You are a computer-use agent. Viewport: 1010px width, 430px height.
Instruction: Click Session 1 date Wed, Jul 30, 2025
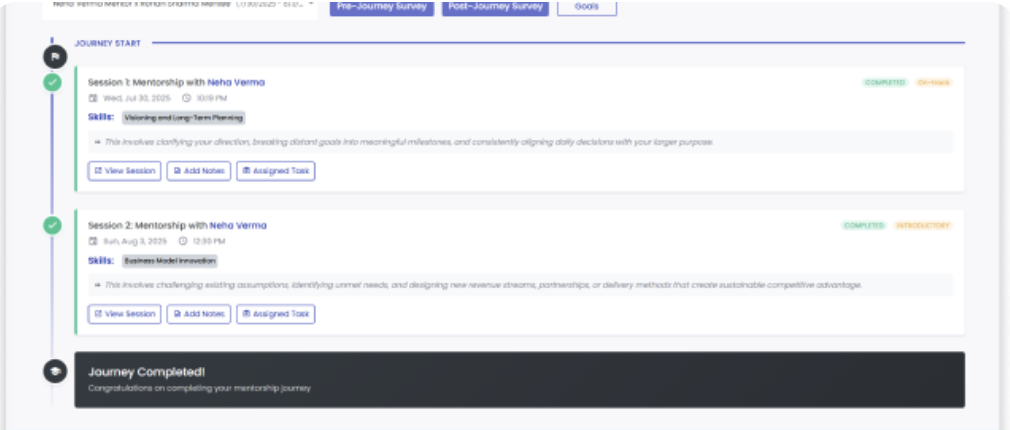137,98
